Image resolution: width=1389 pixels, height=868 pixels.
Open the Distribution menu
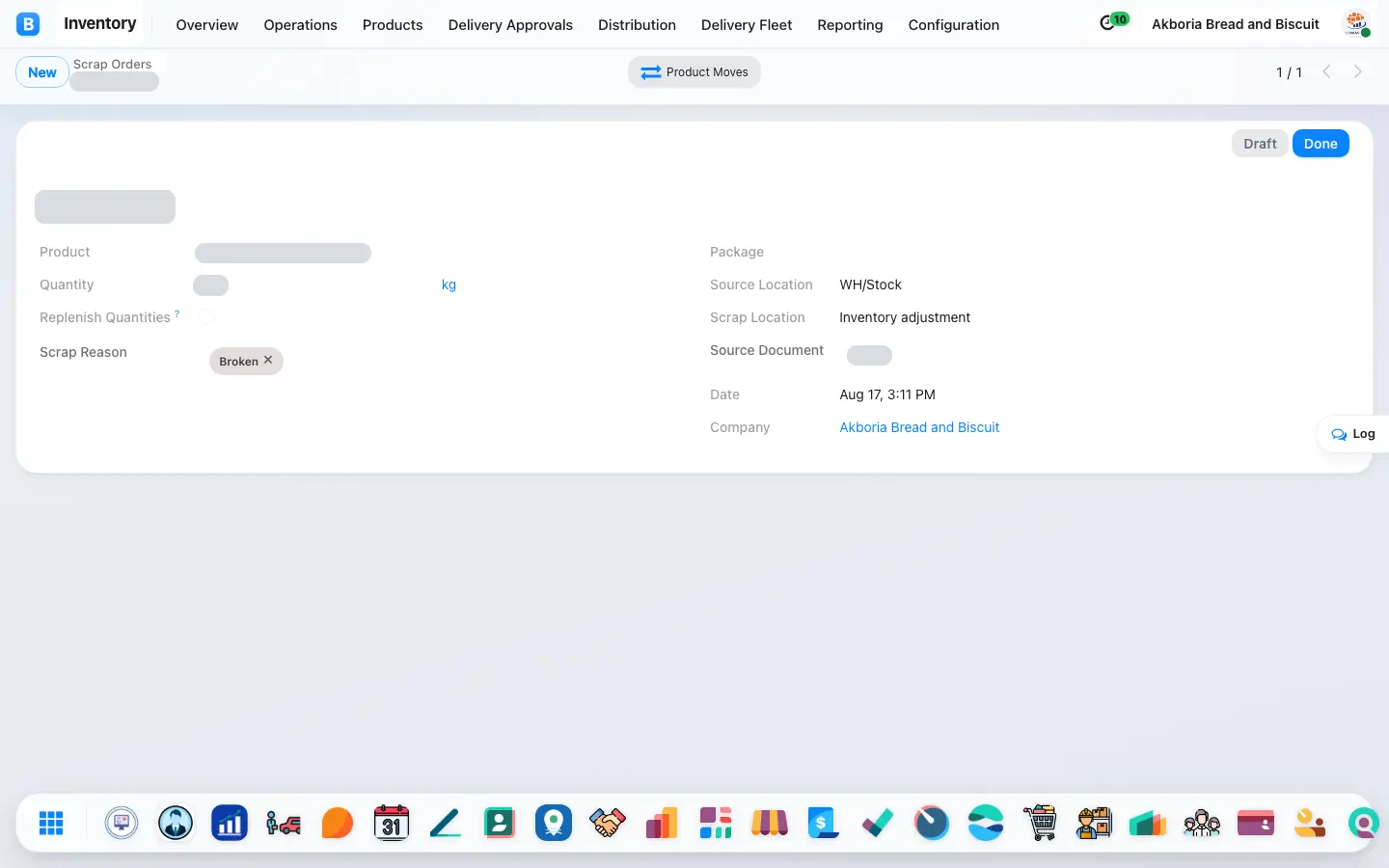point(637,25)
